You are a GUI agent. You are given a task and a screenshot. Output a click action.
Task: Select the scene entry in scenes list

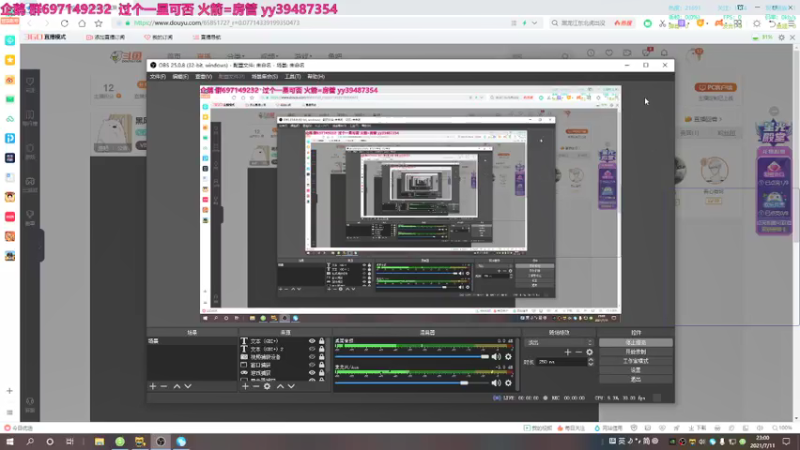pyautogui.click(x=192, y=341)
